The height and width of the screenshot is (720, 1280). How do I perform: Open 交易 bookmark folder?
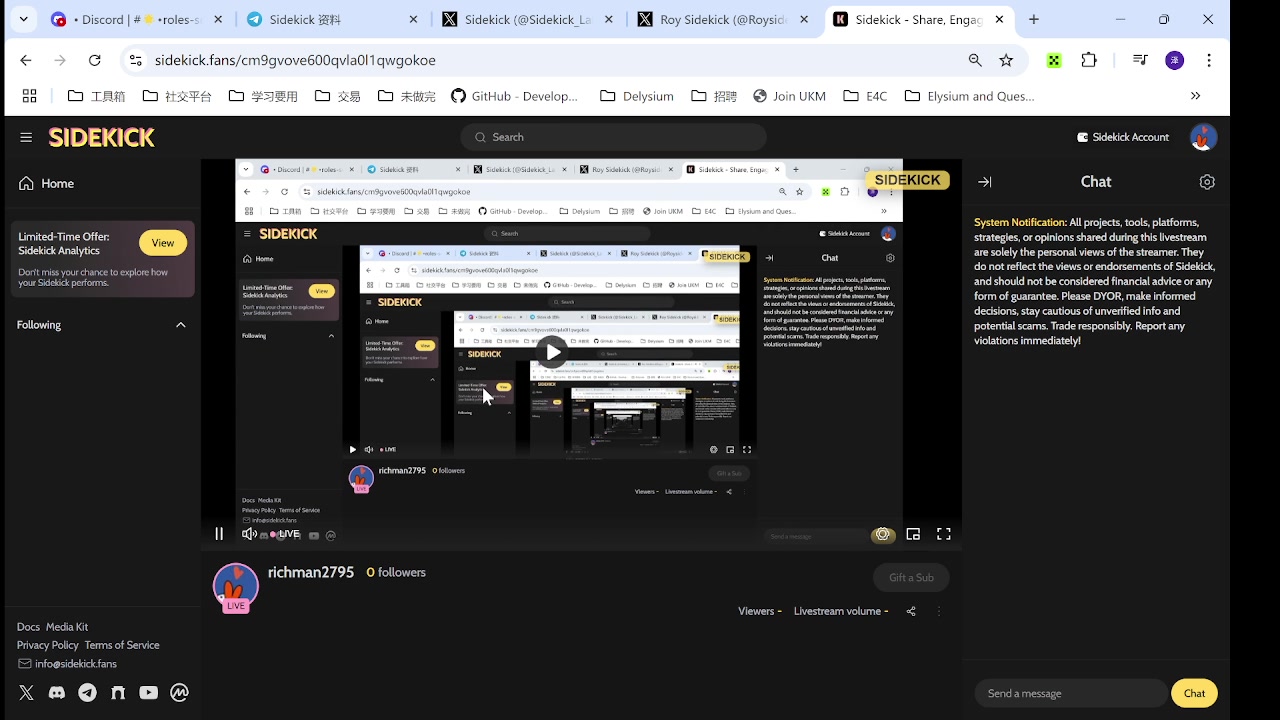(337, 96)
